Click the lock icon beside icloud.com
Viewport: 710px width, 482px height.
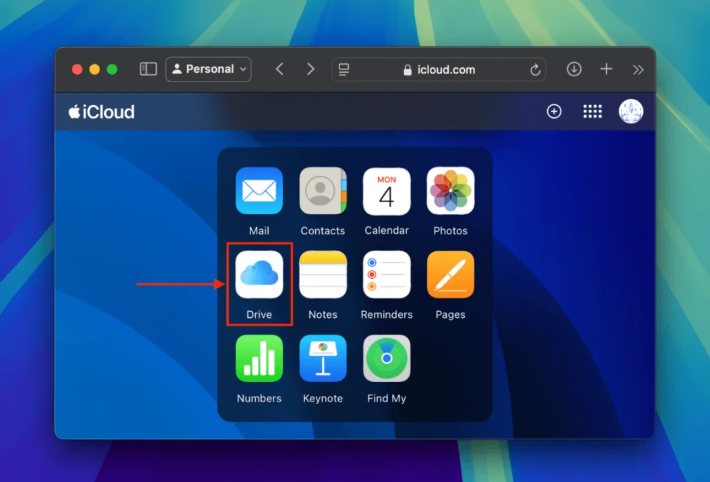[408, 70]
